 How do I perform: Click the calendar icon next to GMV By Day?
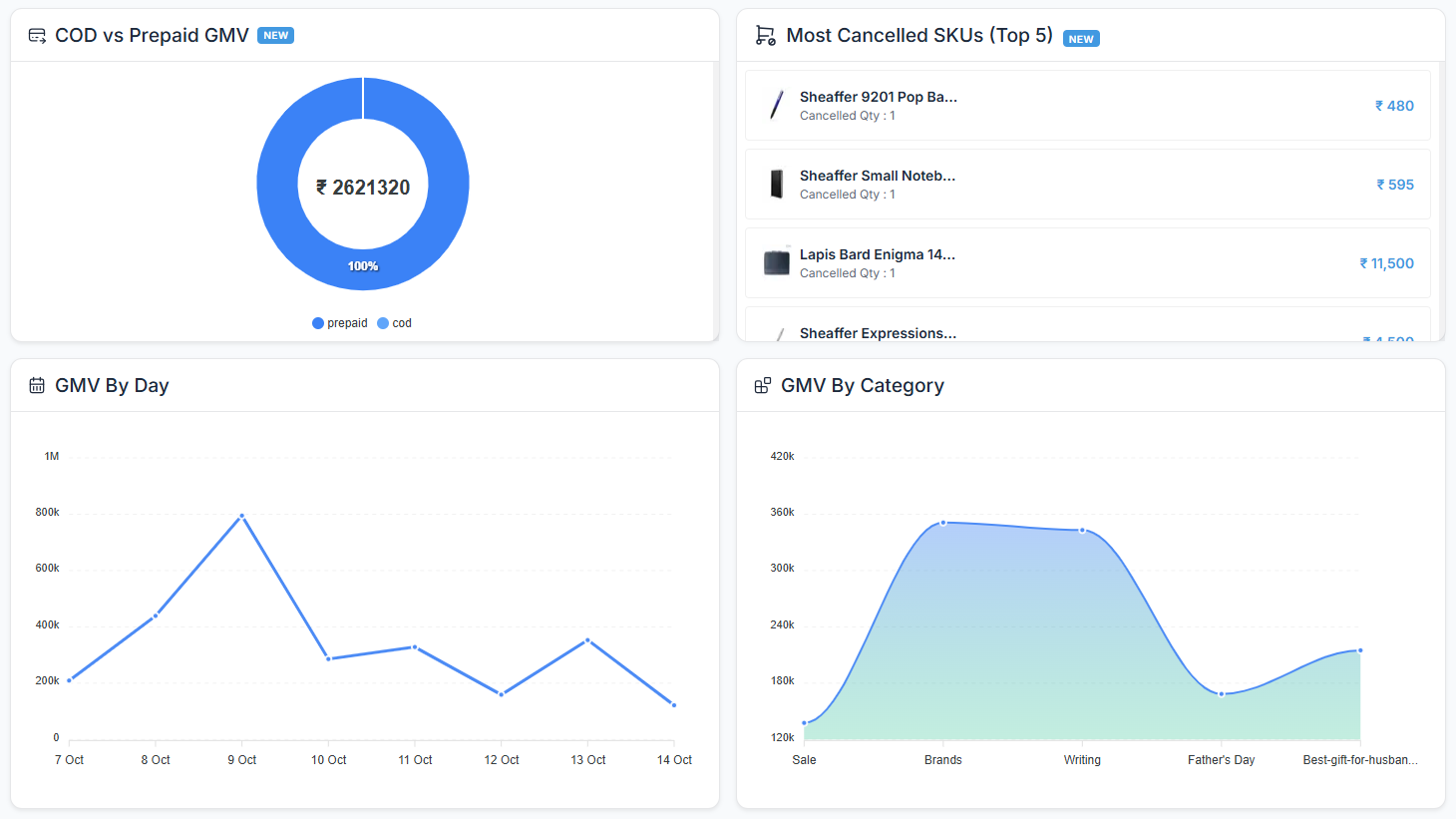coord(37,386)
